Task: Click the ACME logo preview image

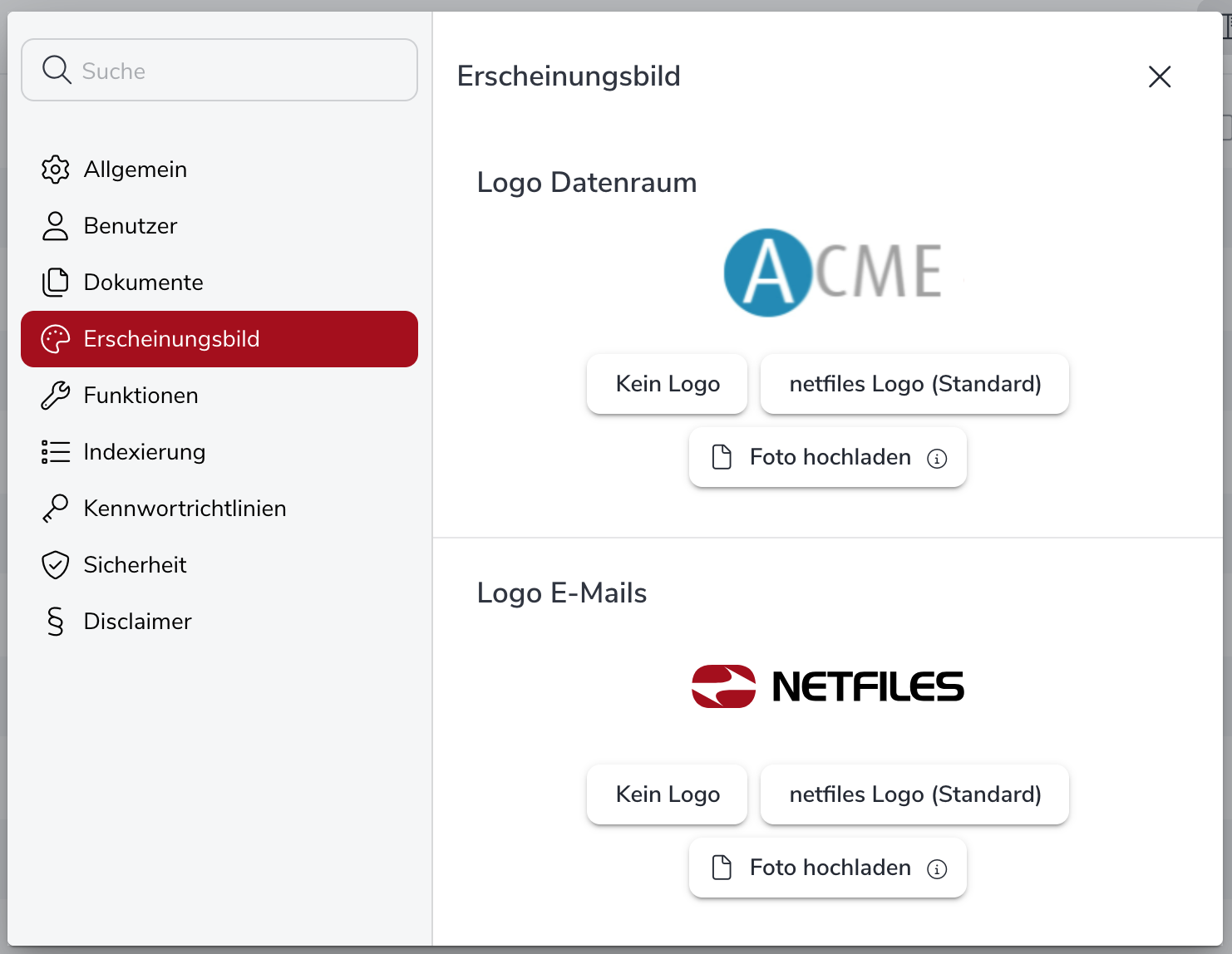Action: click(x=834, y=273)
